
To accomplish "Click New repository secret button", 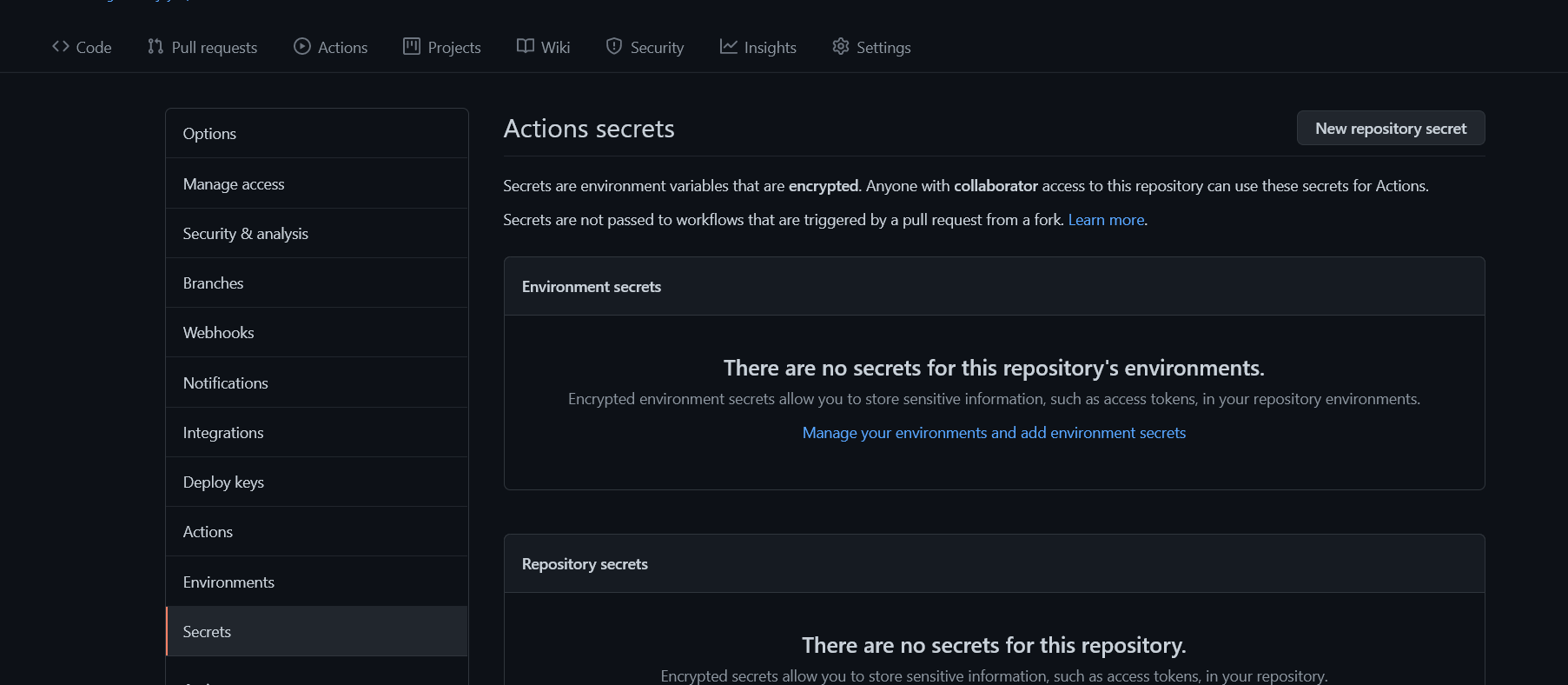I will [1391, 128].
